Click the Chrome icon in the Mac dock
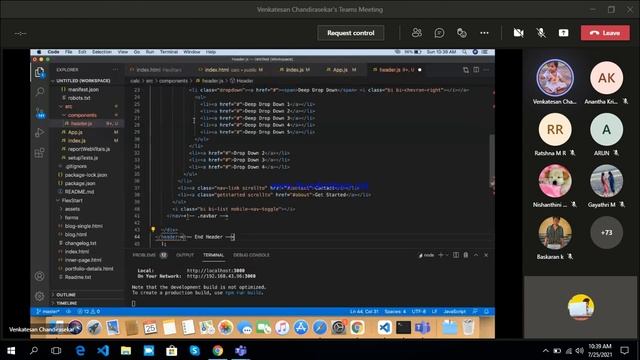The image size is (640, 360). (x=357, y=327)
